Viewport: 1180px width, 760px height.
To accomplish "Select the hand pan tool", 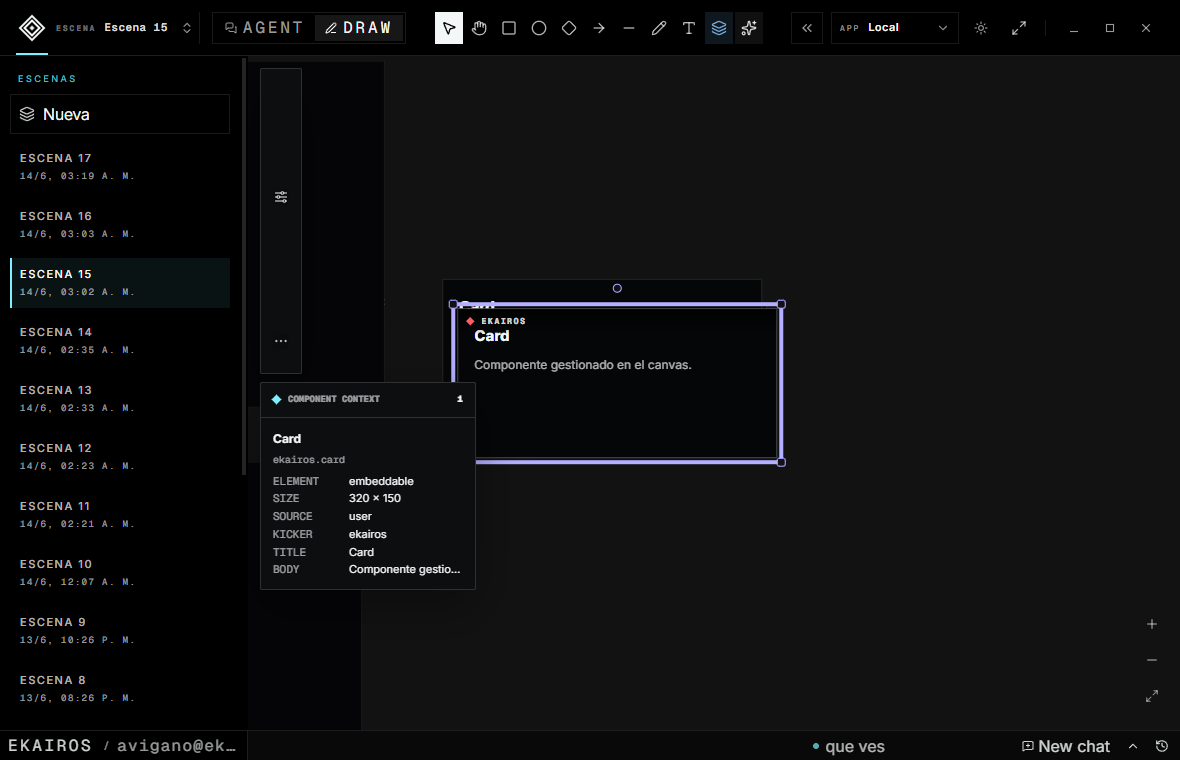I will coord(479,28).
